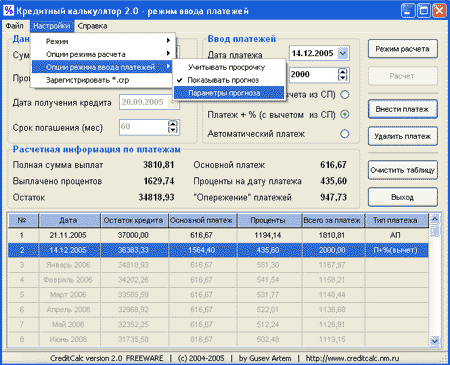Uncheck Показывать прогноз option

tap(229, 80)
